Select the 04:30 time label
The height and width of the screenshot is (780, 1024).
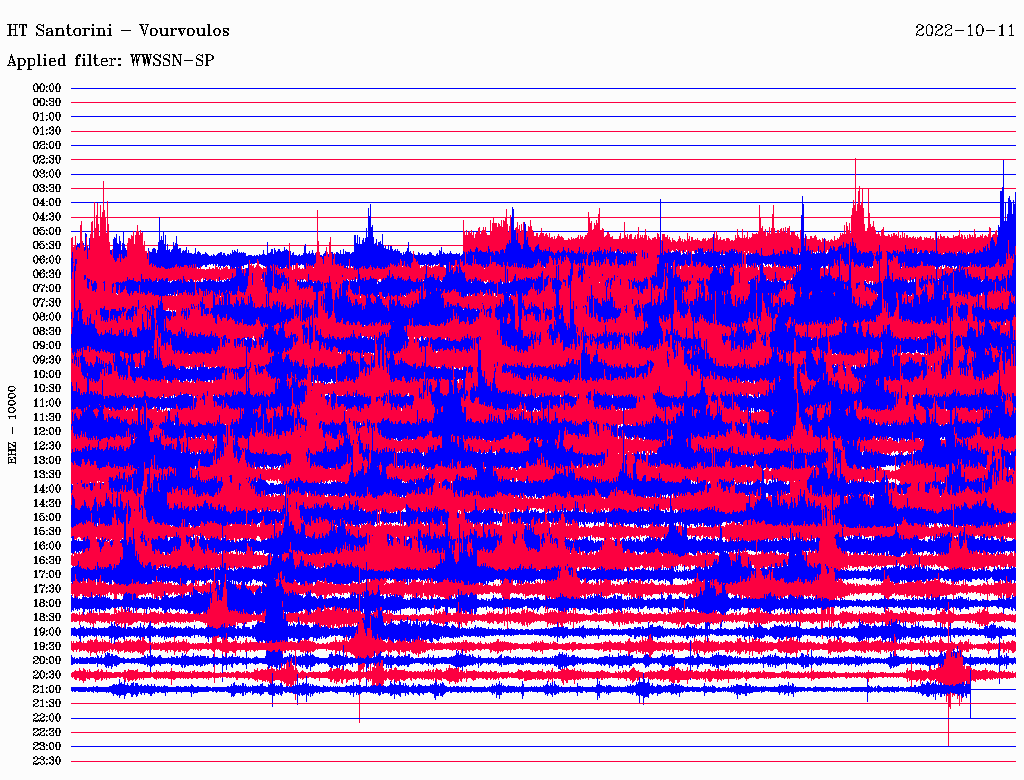[x=47, y=217]
